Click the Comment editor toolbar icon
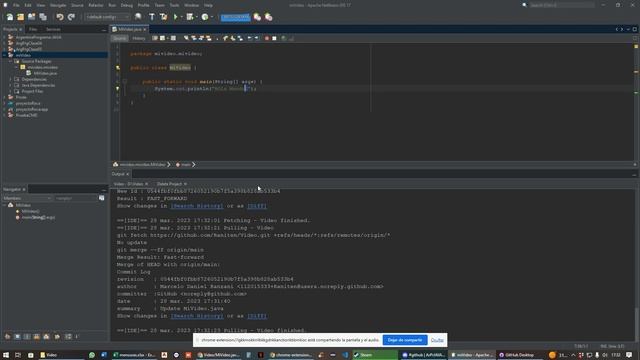This screenshot has width=640, height=360. [284, 38]
